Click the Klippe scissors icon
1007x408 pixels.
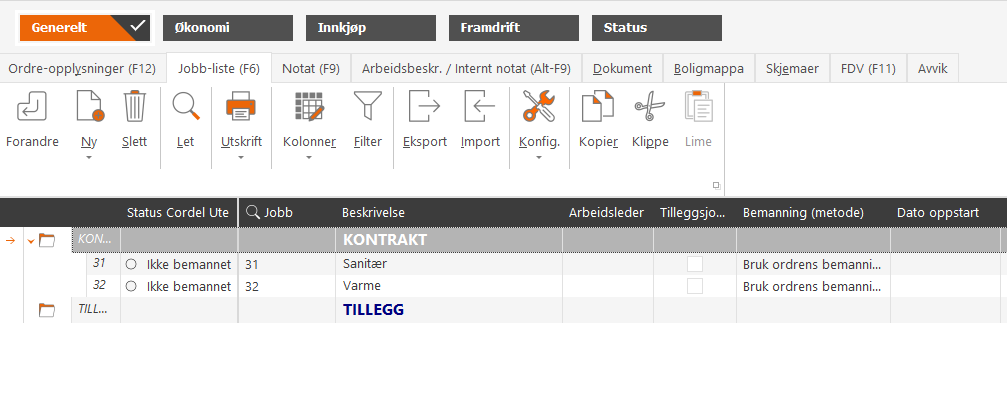click(x=650, y=106)
